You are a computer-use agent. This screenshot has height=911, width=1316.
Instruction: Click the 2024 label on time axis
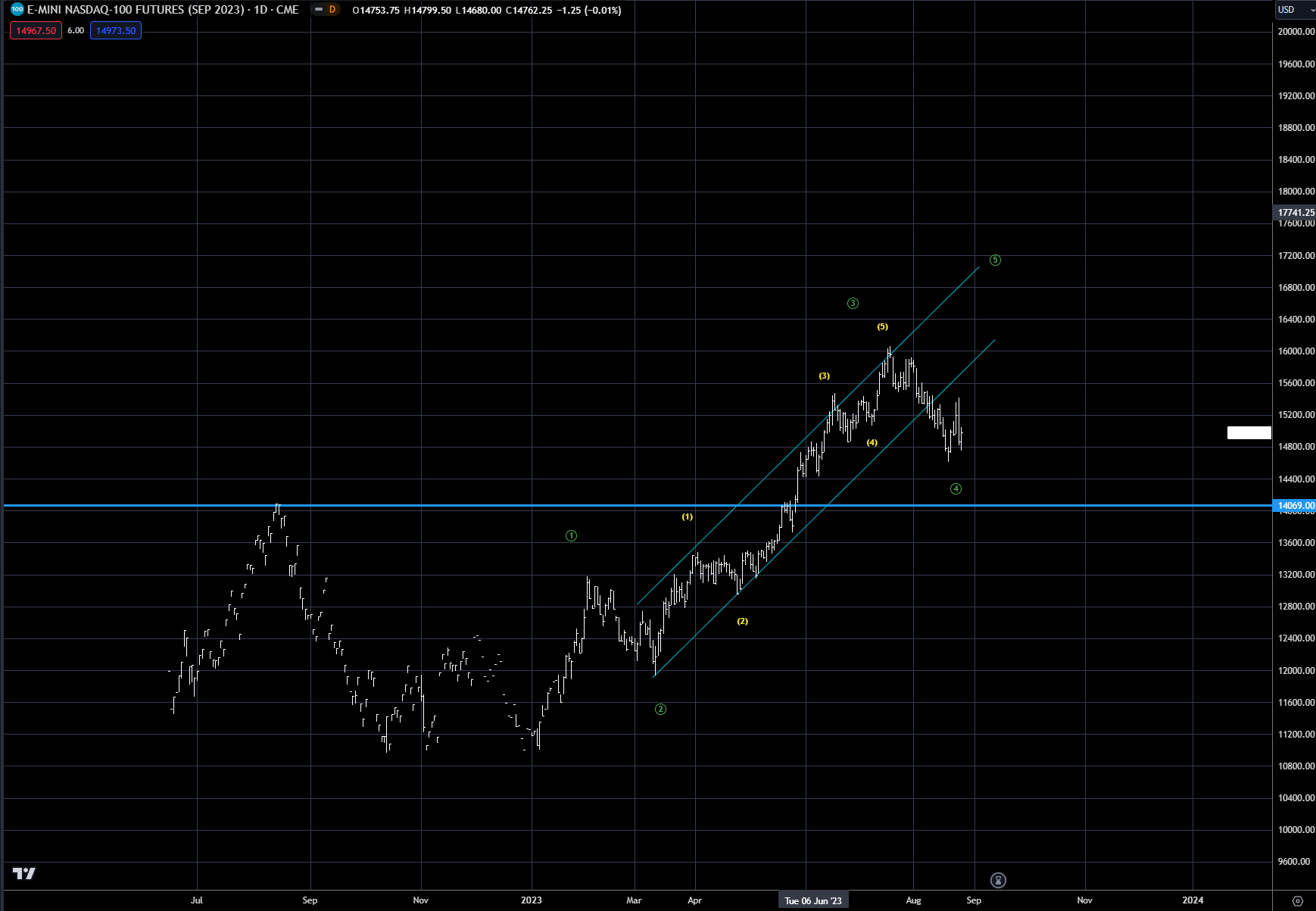click(x=1193, y=900)
